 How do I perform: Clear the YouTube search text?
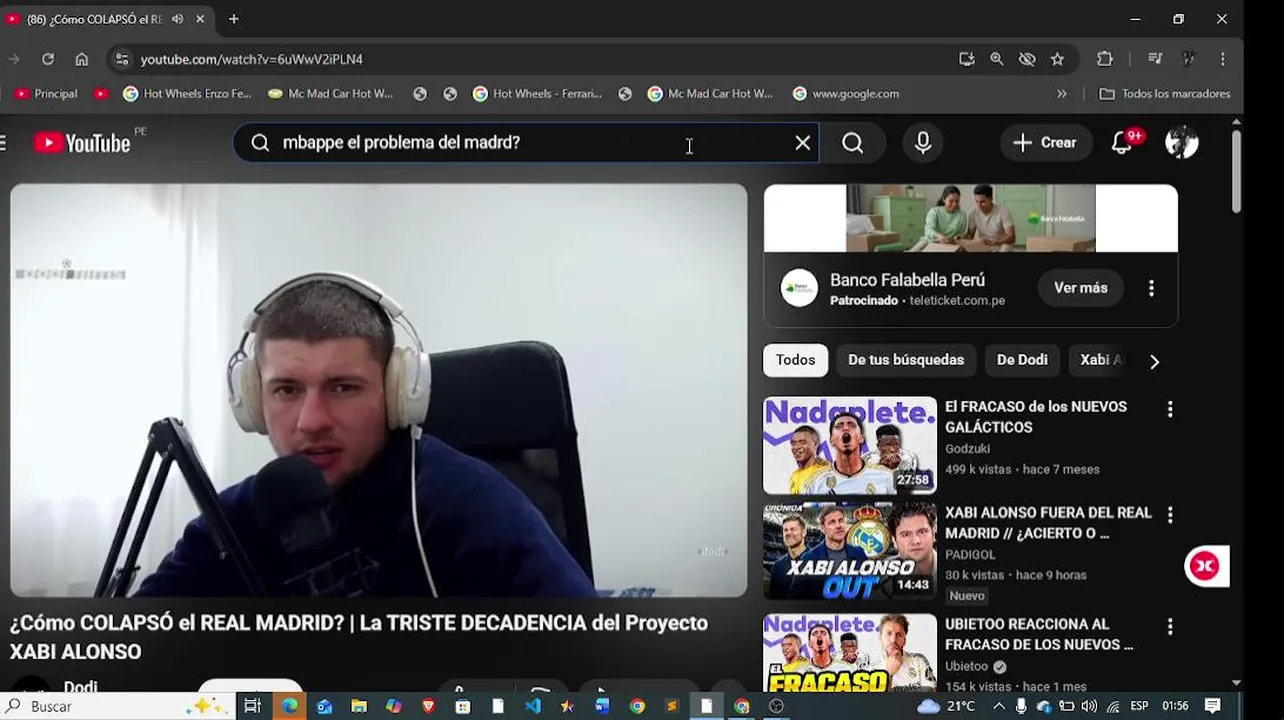click(x=802, y=143)
